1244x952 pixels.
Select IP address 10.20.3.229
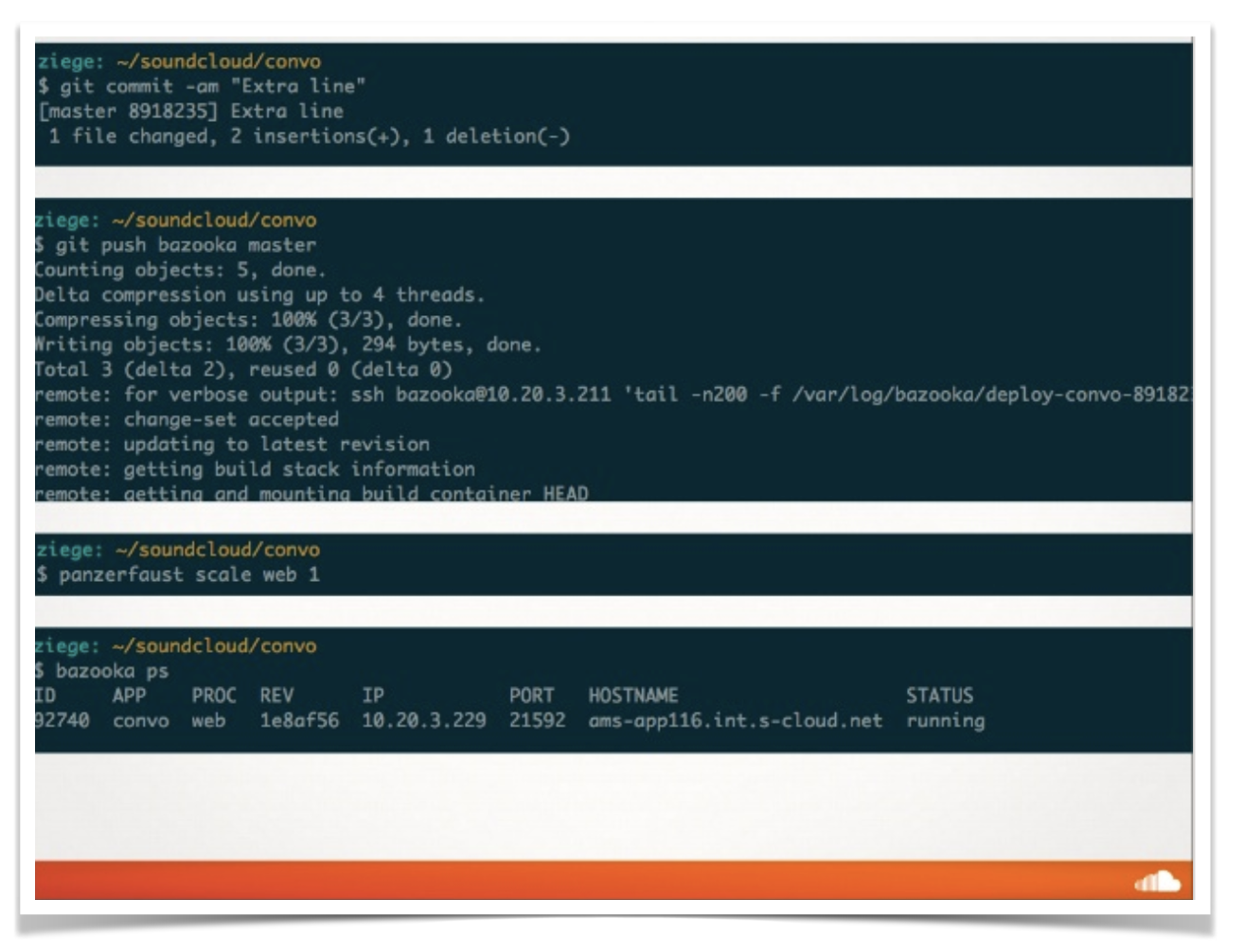(x=424, y=720)
